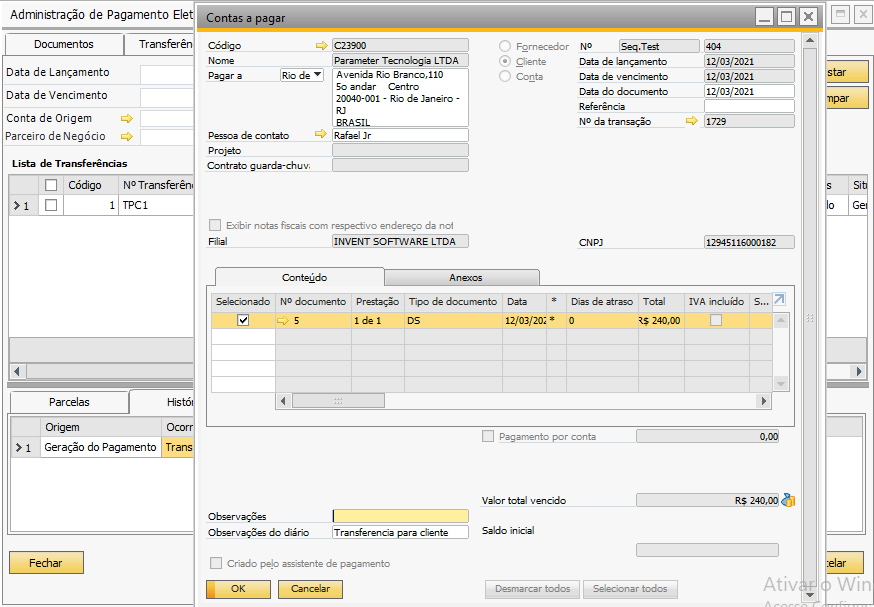The height and width of the screenshot is (607, 874).
Task: Click the Pessoa de contato field Rafael Jr
Action: click(400, 135)
